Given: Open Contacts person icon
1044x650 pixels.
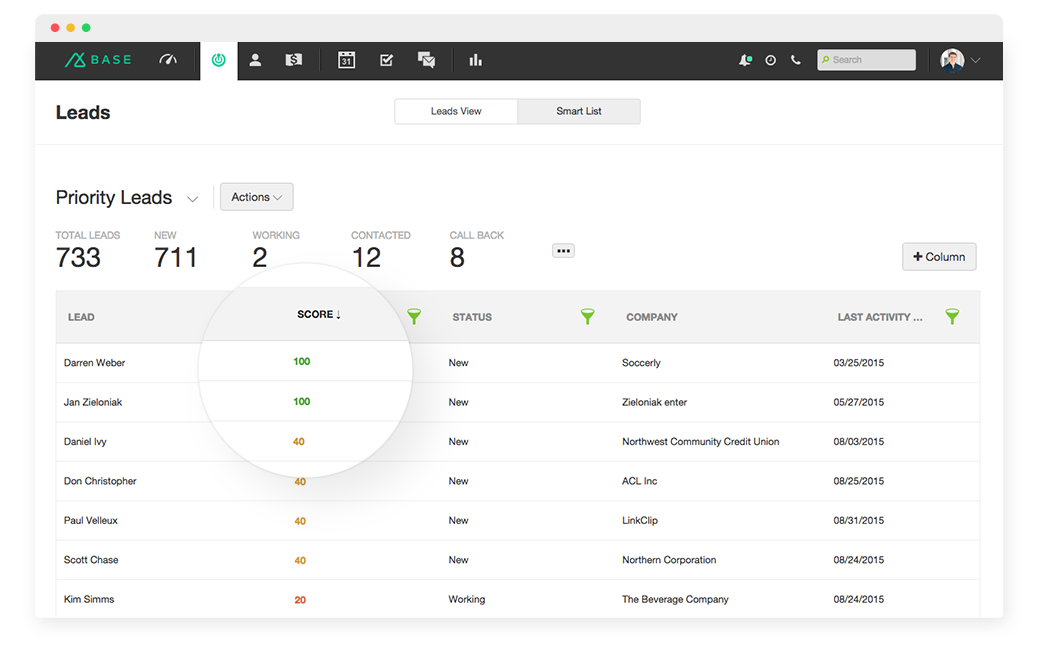Looking at the screenshot, I should pos(255,60).
